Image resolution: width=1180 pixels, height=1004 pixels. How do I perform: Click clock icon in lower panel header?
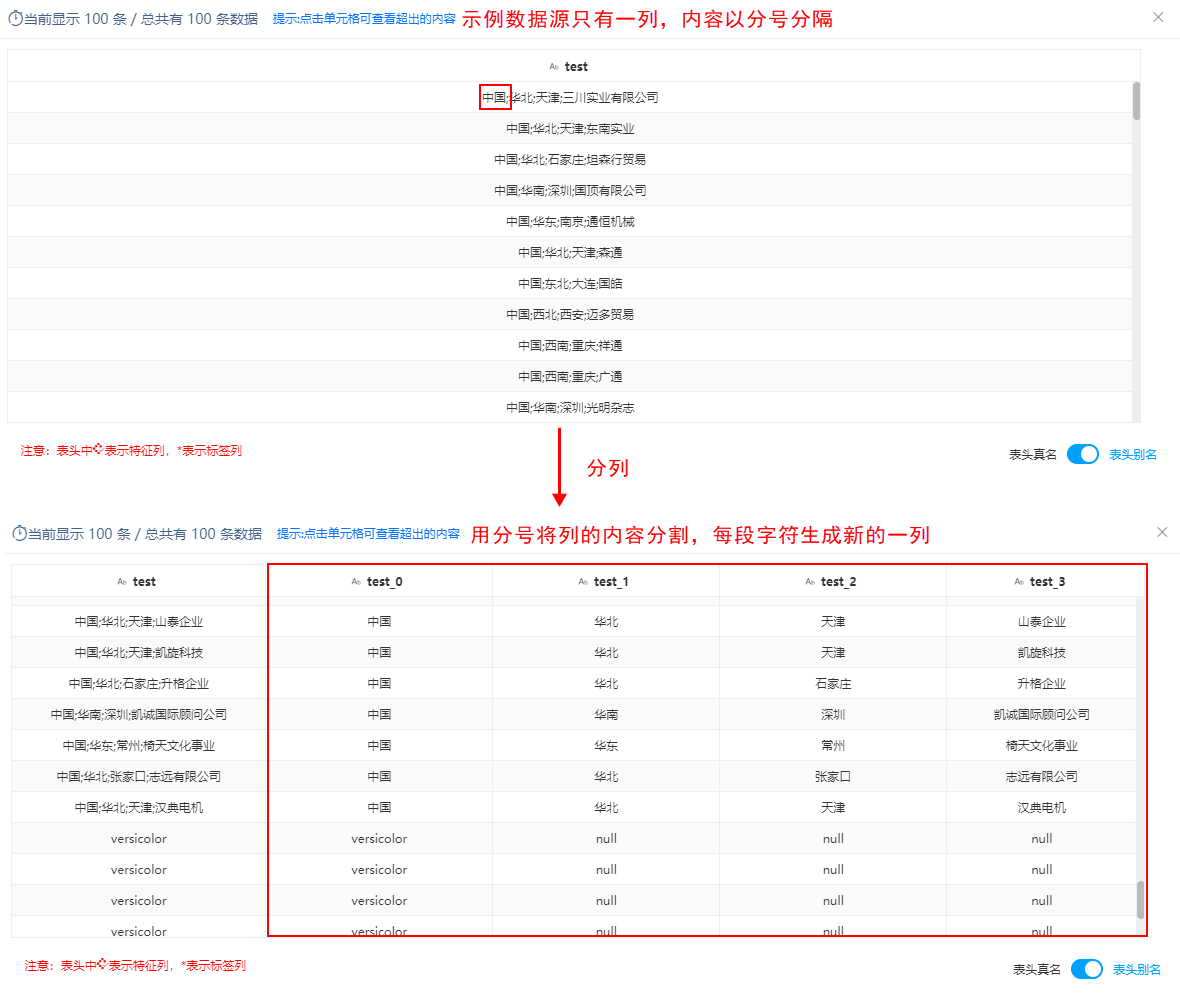point(20,533)
